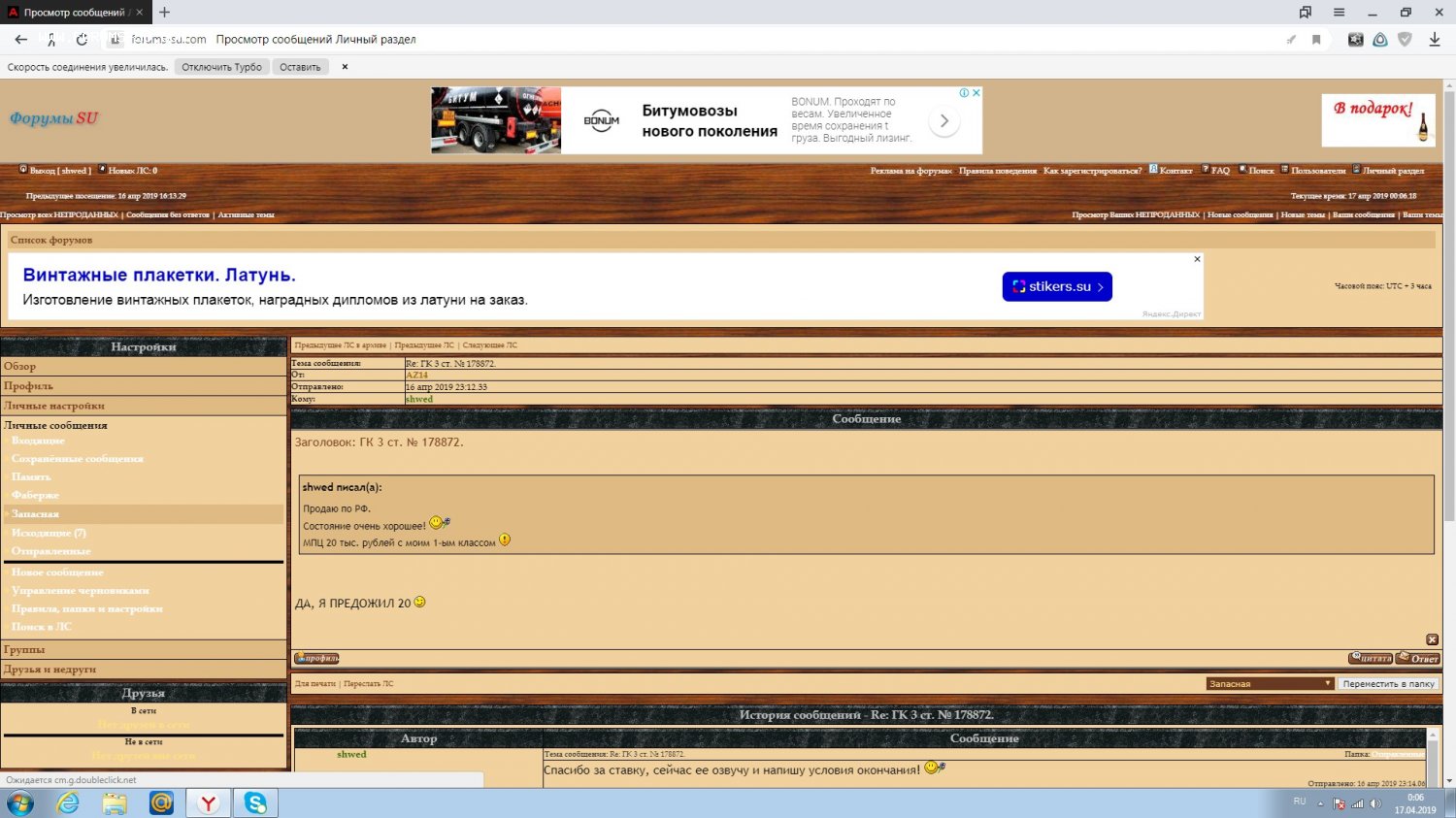The height and width of the screenshot is (818, 1456).
Task: Open Skype from the Windows taskbar
Action: pos(255,803)
